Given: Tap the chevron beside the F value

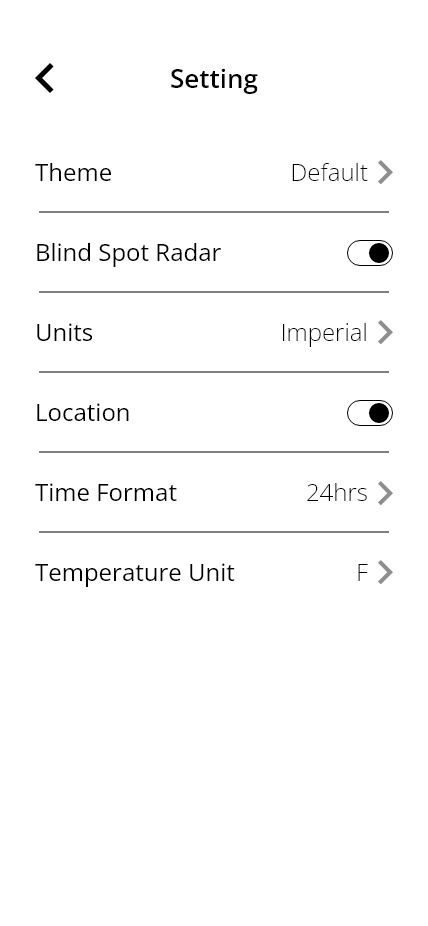Looking at the screenshot, I should pos(385,572).
